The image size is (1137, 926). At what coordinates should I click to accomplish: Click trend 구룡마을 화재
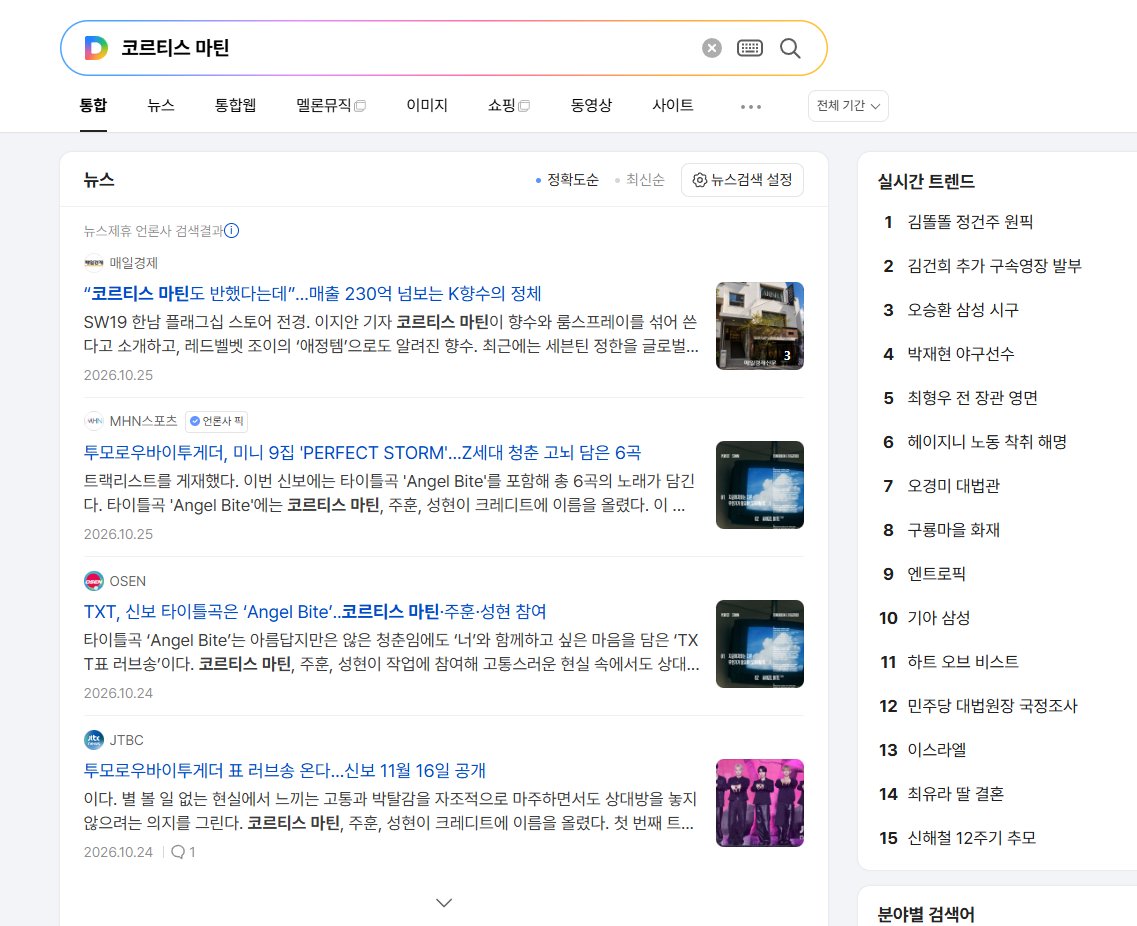pyautogui.click(x=954, y=530)
